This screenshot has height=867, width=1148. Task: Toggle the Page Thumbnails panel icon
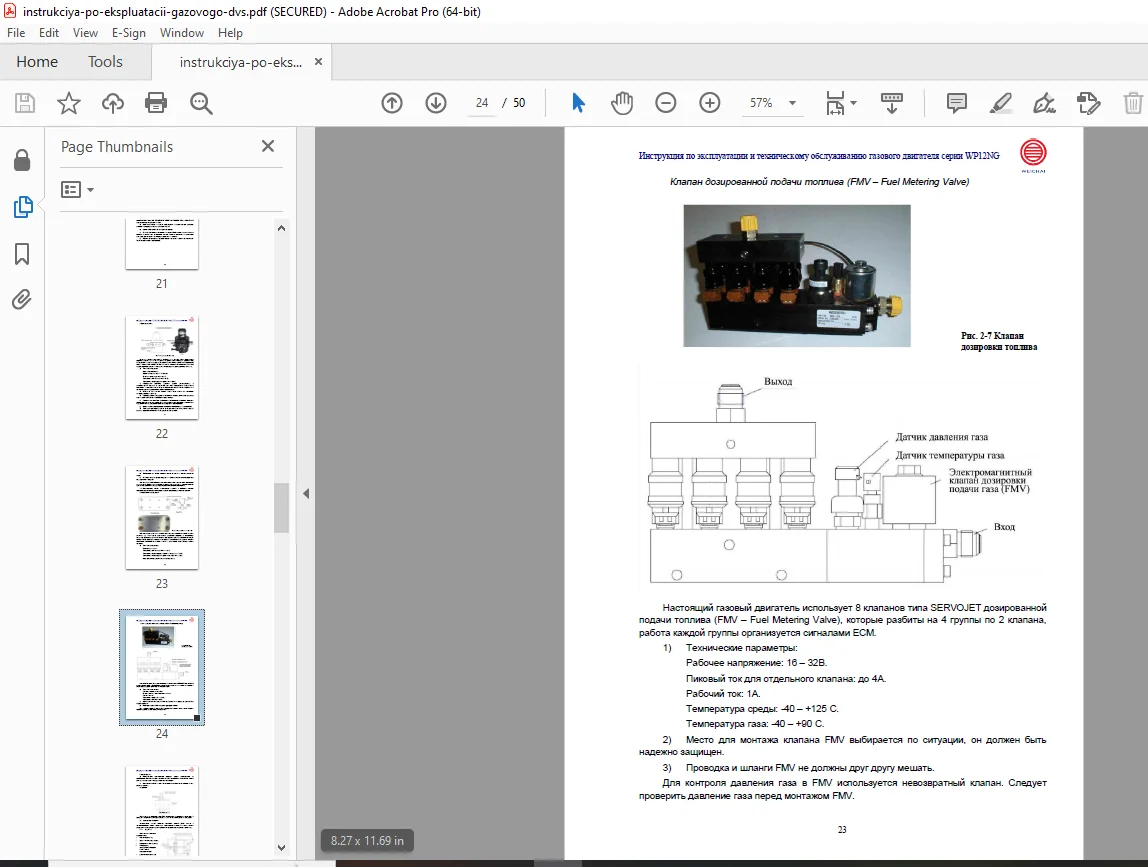pos(23,207)
